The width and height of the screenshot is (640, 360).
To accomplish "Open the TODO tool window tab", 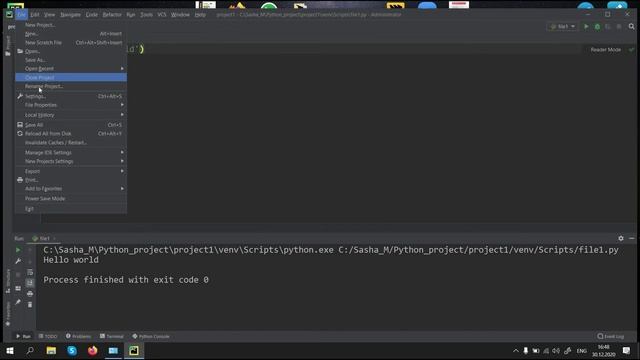I will tap(48, 336).
